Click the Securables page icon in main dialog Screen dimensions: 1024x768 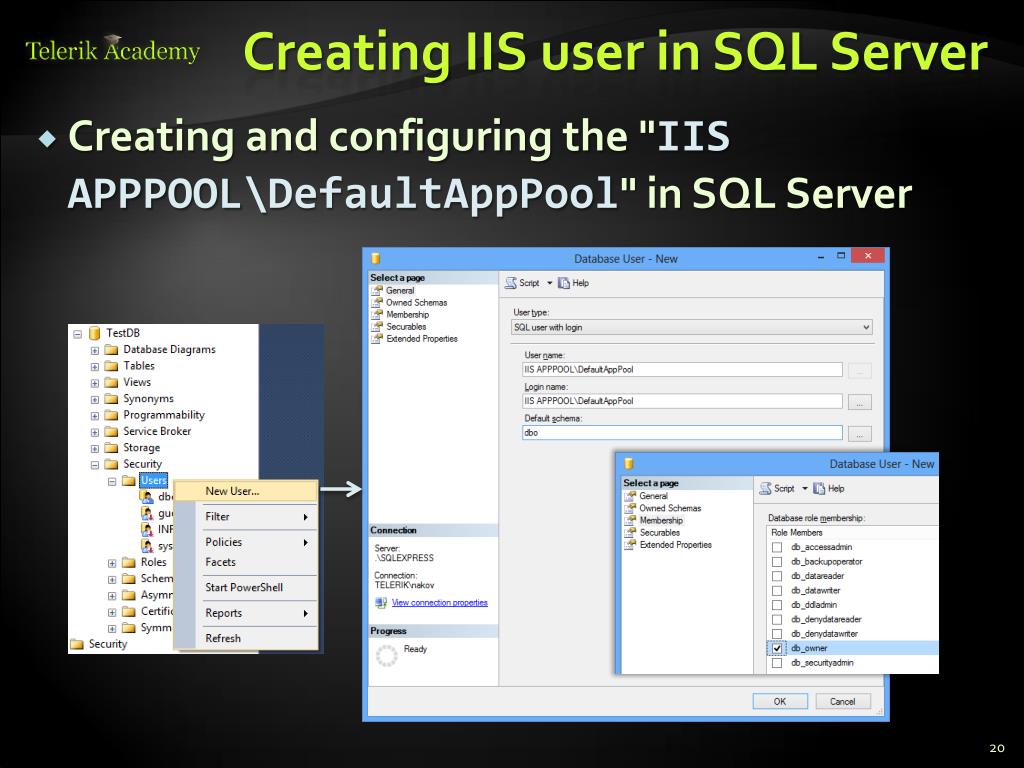click(x=377, y=327)
